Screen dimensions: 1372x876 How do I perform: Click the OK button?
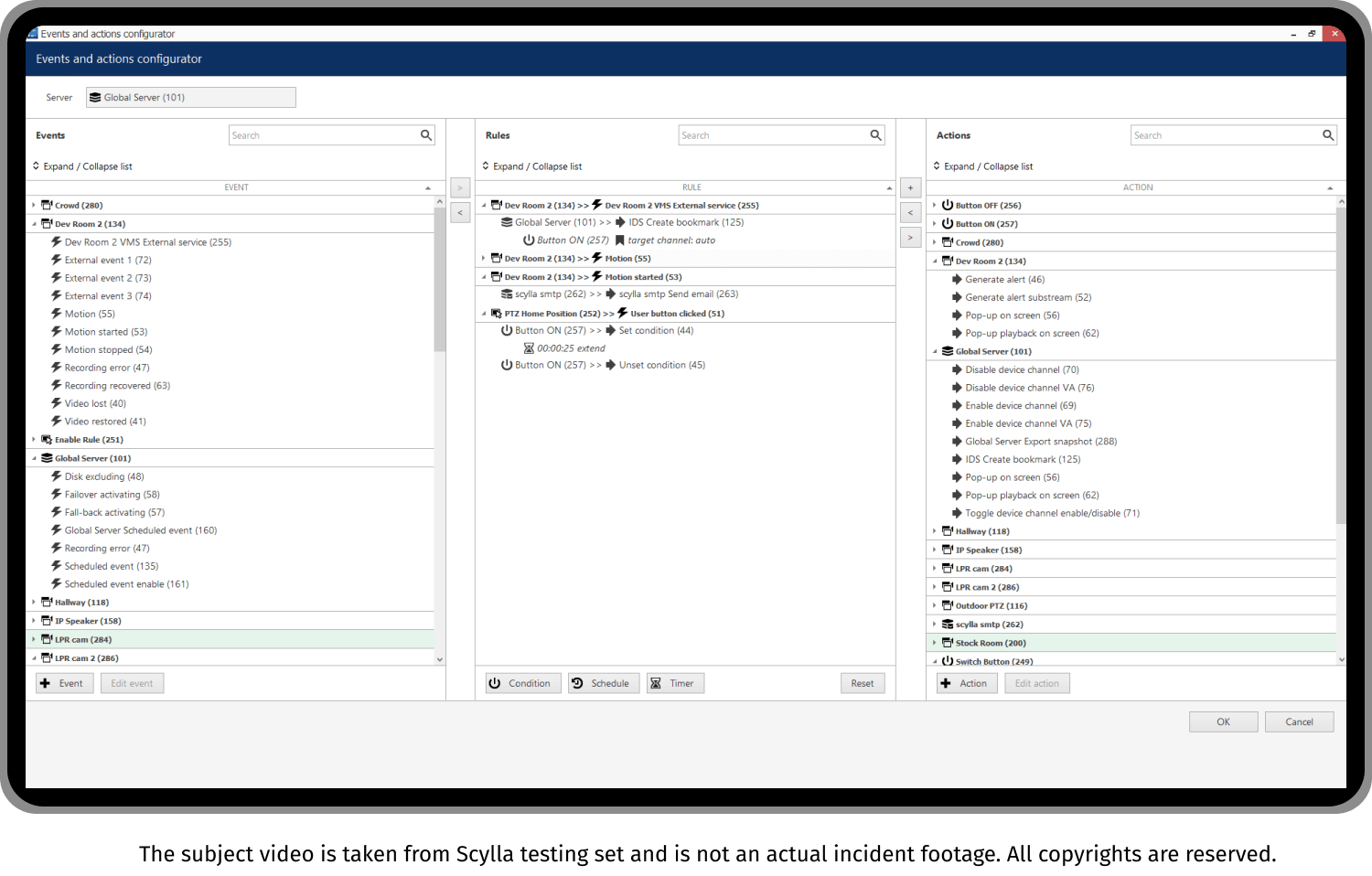tap(1224, 722)
